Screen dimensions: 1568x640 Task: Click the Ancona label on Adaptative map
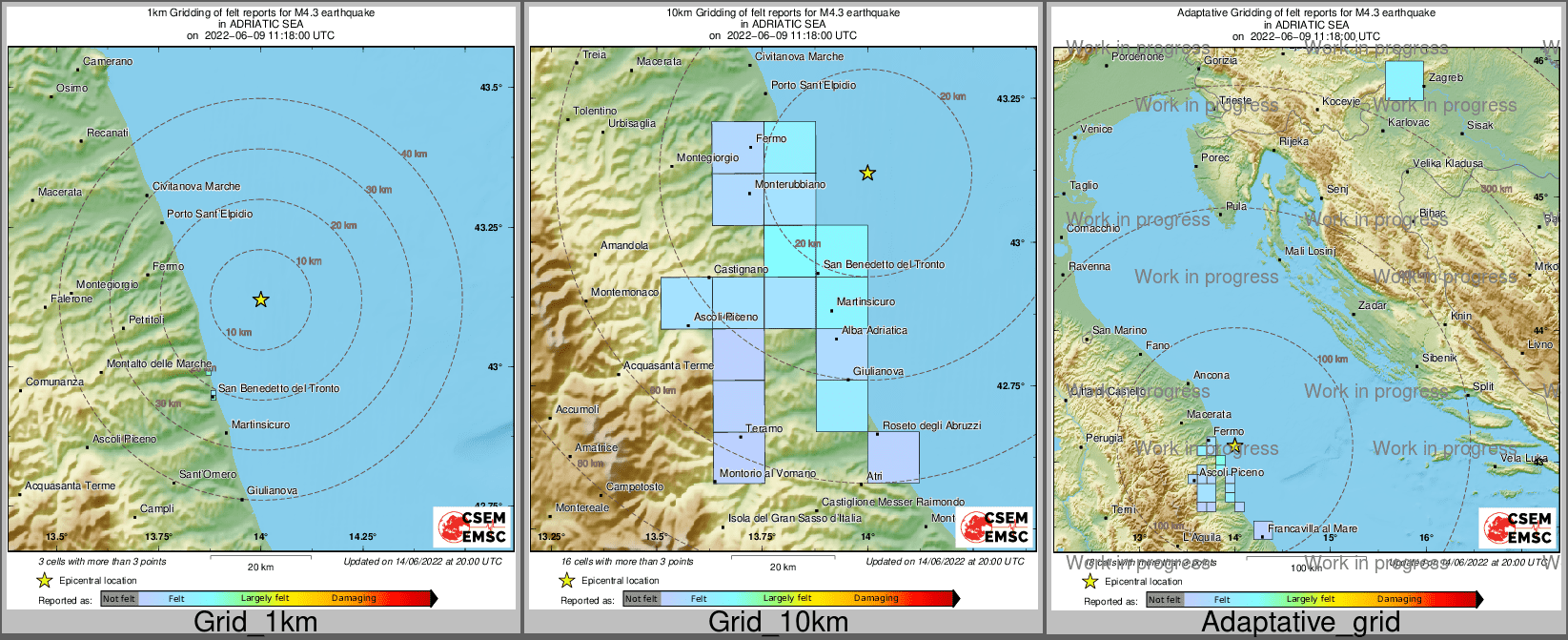click(1212, 375)
